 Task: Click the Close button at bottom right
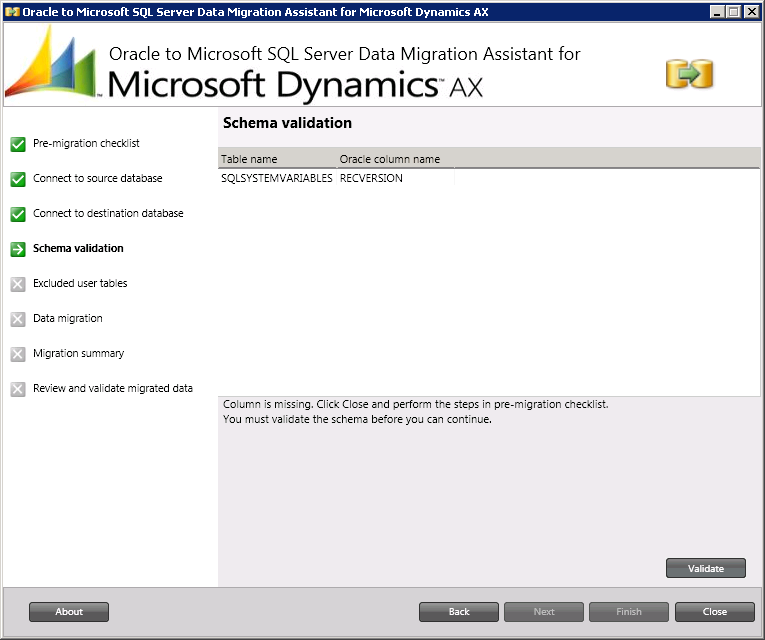714,612
